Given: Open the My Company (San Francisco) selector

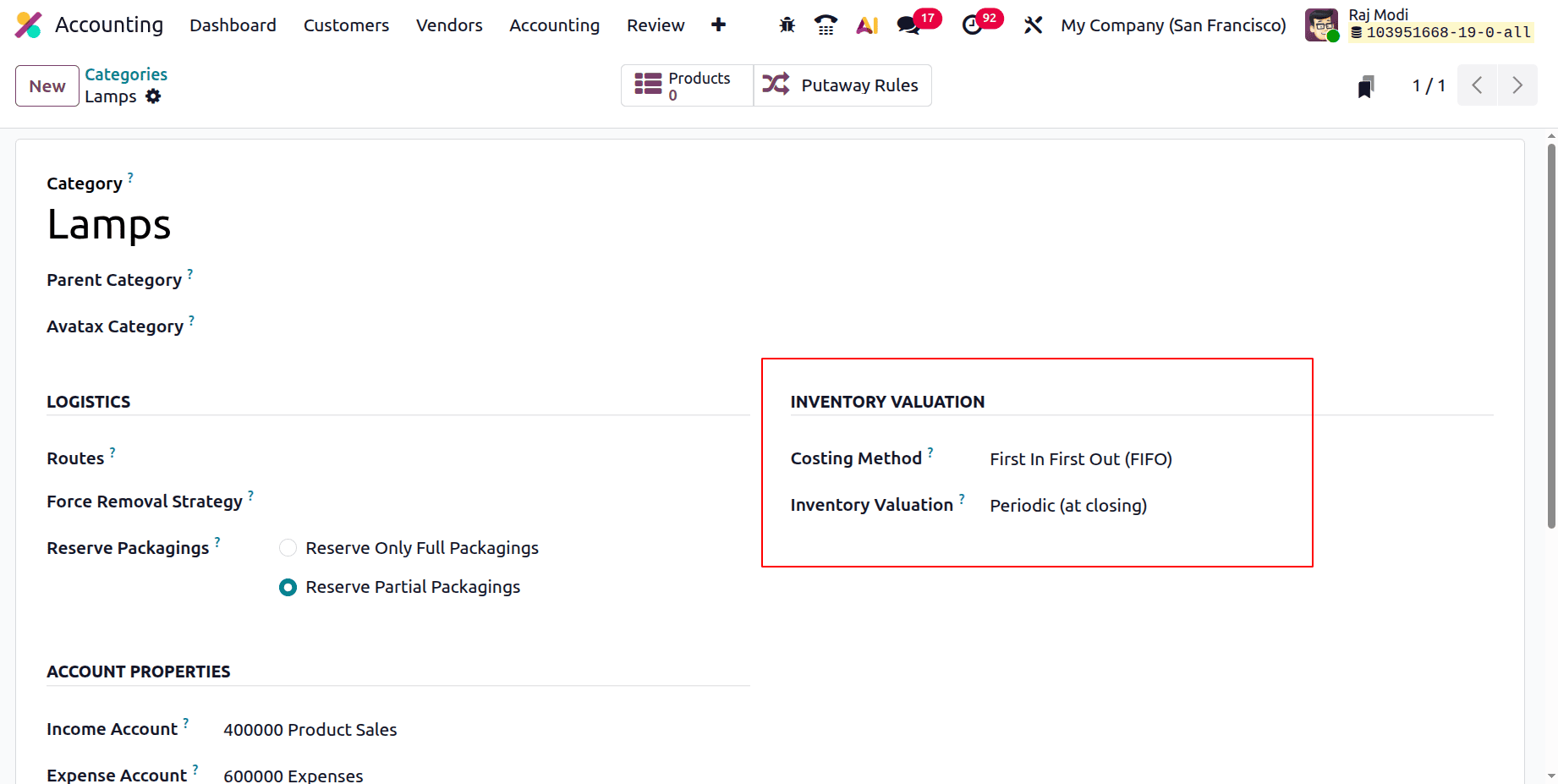Looking at the screenshot, I should tap(1172, 25).
